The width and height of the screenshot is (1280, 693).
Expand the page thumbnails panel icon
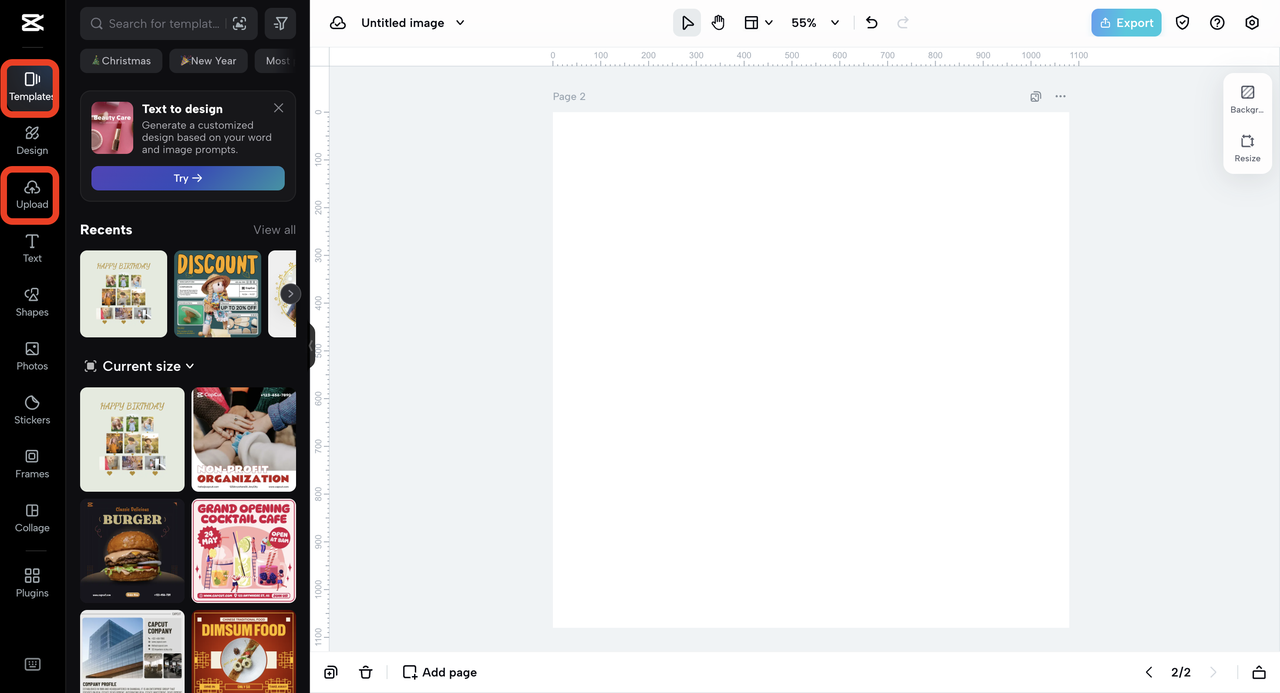[1259, 672]
